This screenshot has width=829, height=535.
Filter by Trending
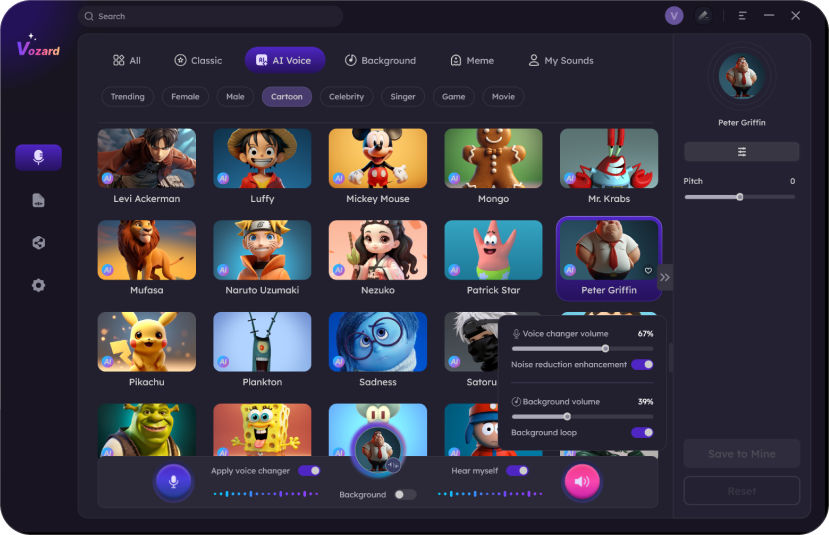coord(127,97)
